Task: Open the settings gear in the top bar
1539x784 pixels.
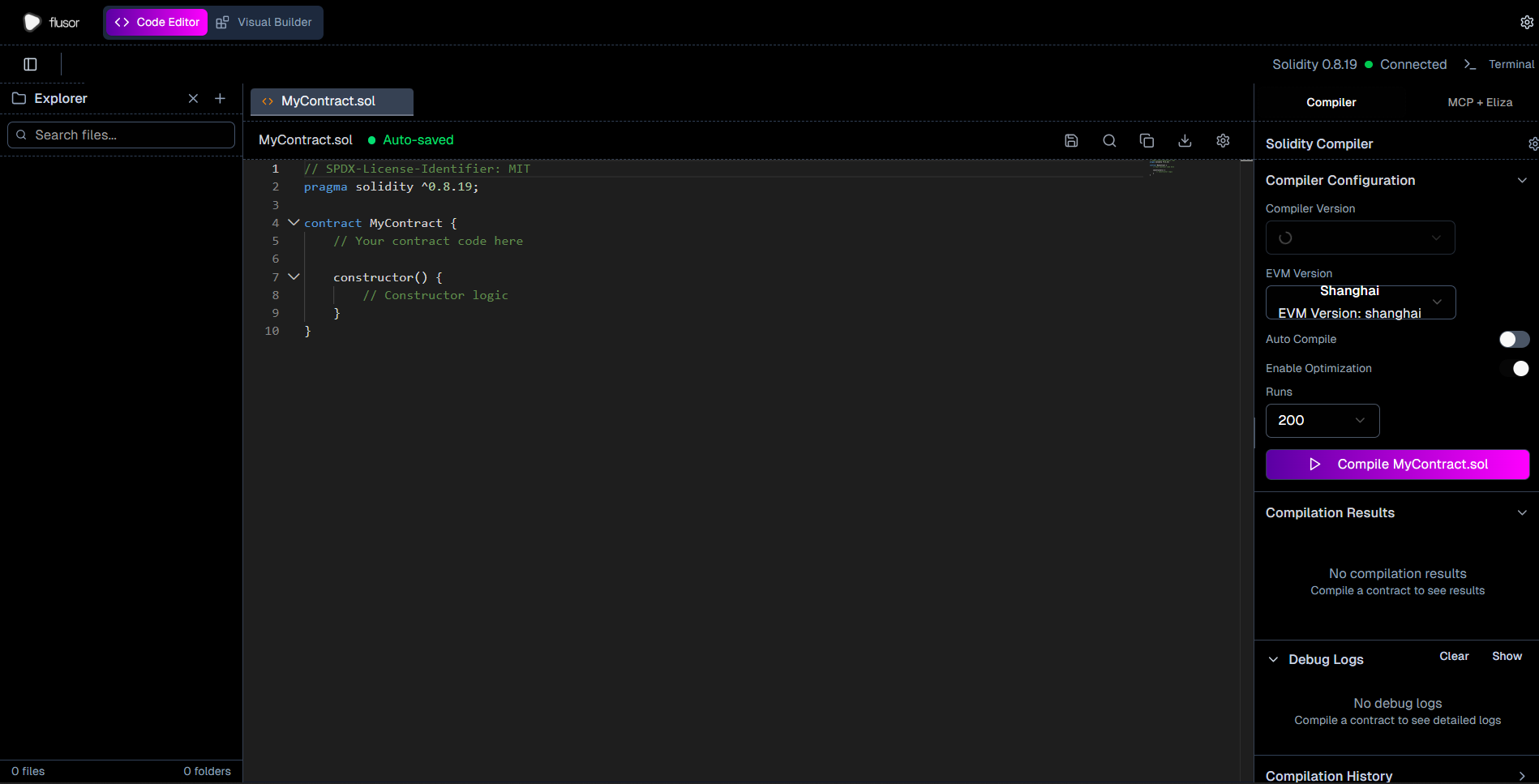Action: tap(1527, 22)
